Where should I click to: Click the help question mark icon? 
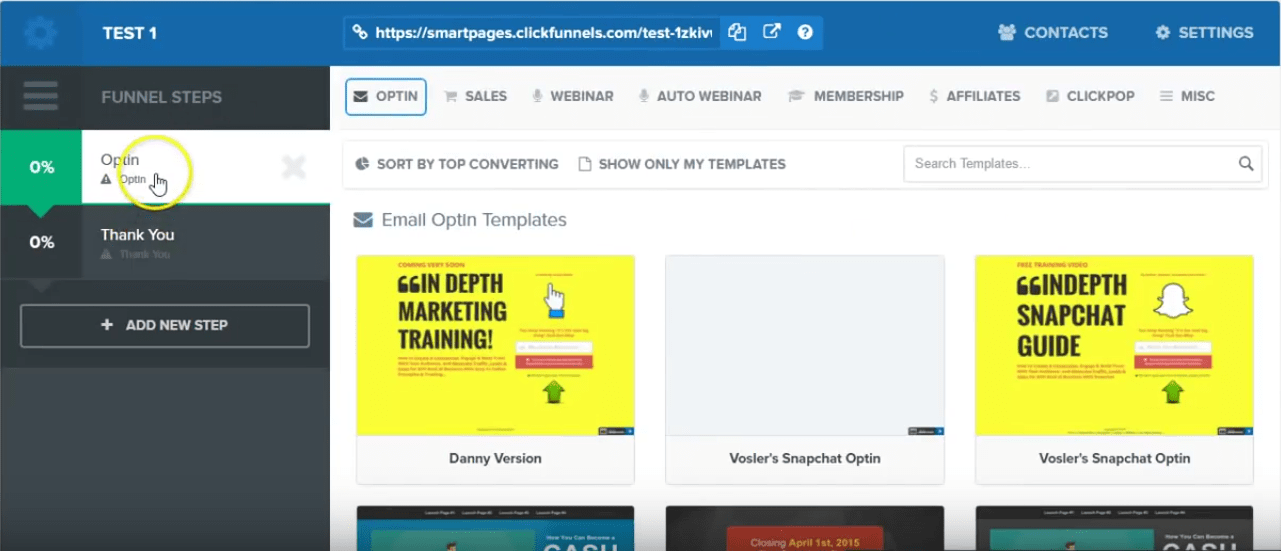coord(805,32)
